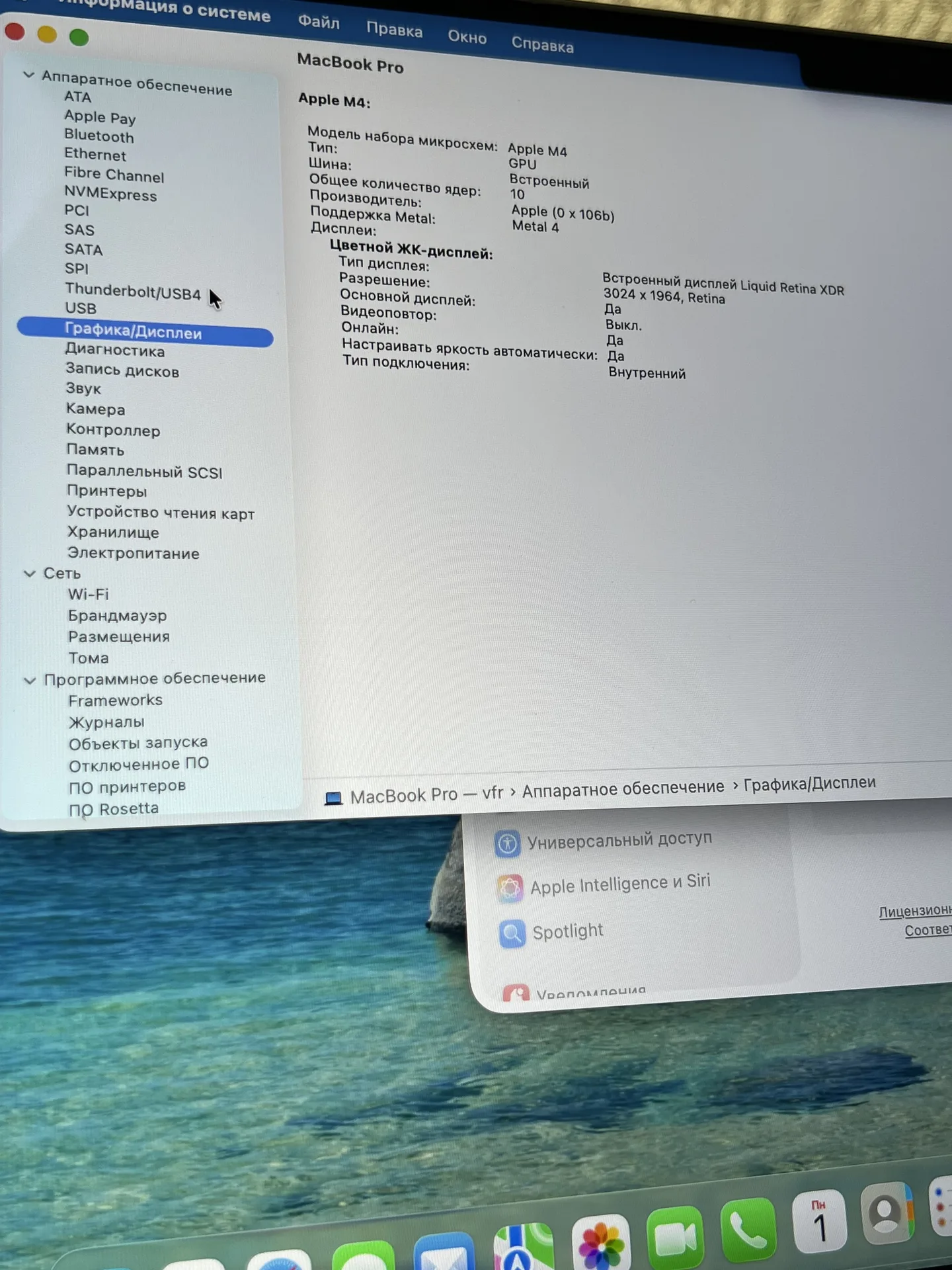
Task: Open the Phone app in the Dock
Action: click(748, 1230)
